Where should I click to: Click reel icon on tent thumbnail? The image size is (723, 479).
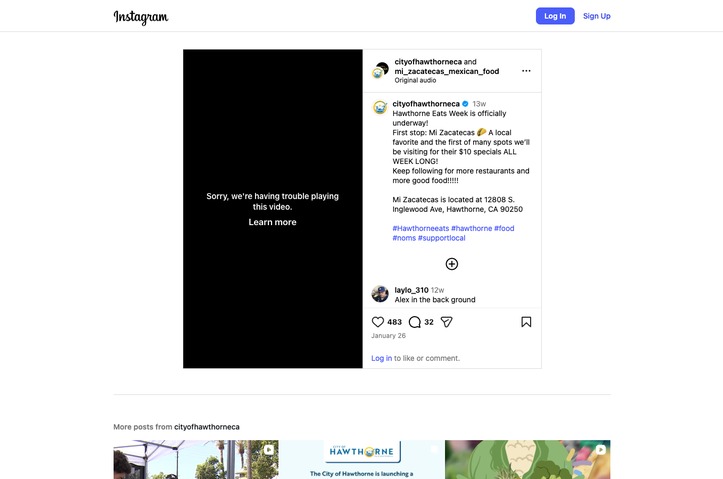pos(269,449)
